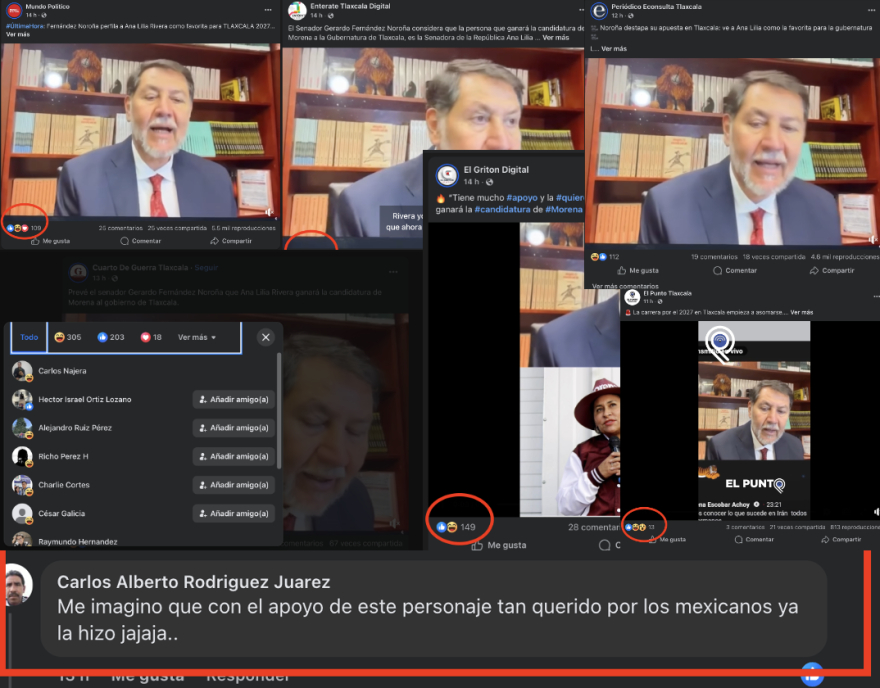Open the three-dot options menu on Cuarto De Guerra post
Image resolution: width=880 pixels, height=688 pixels.
pyautogui.click(x=392, y=271)
